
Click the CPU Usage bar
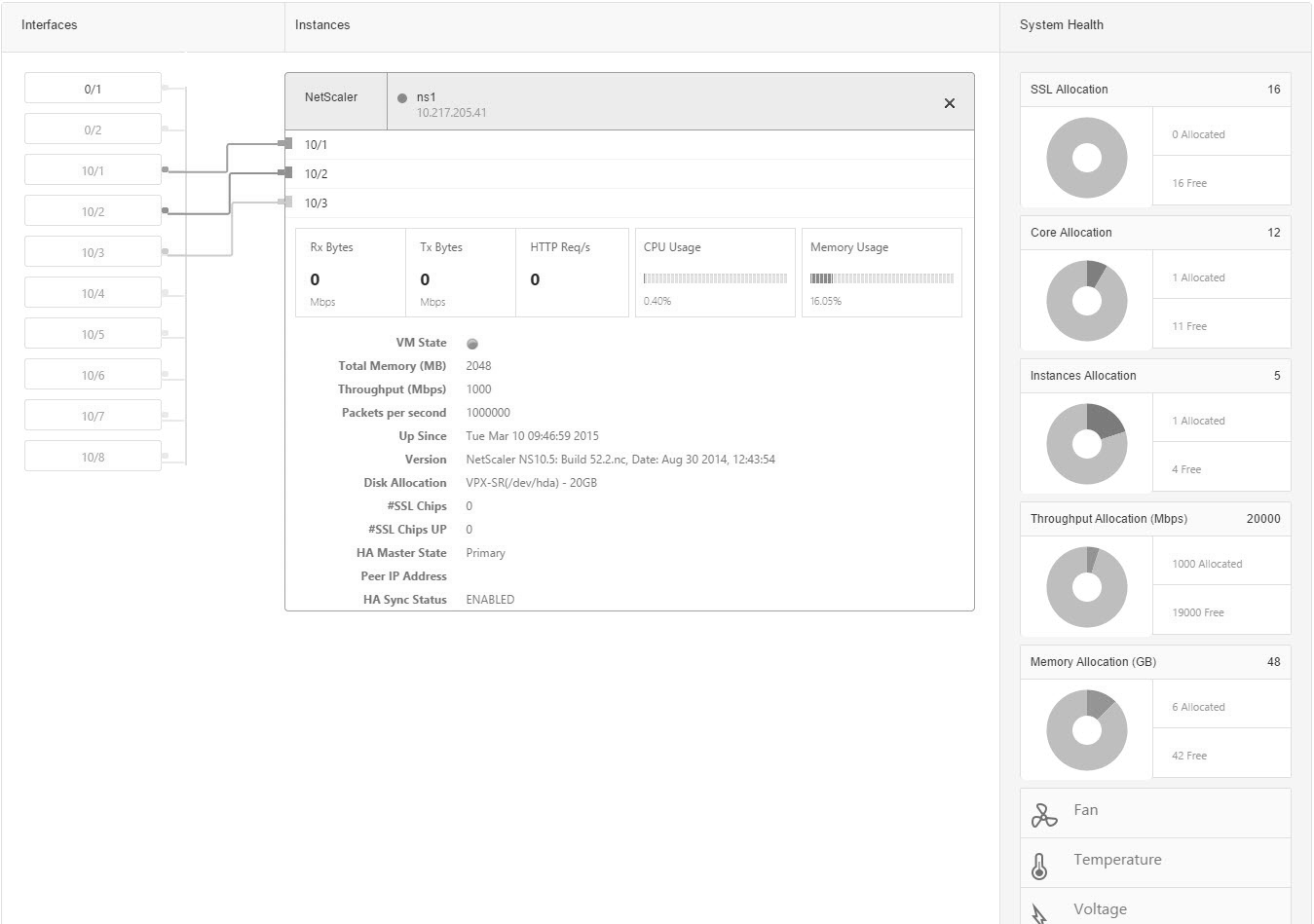(715, 278)
